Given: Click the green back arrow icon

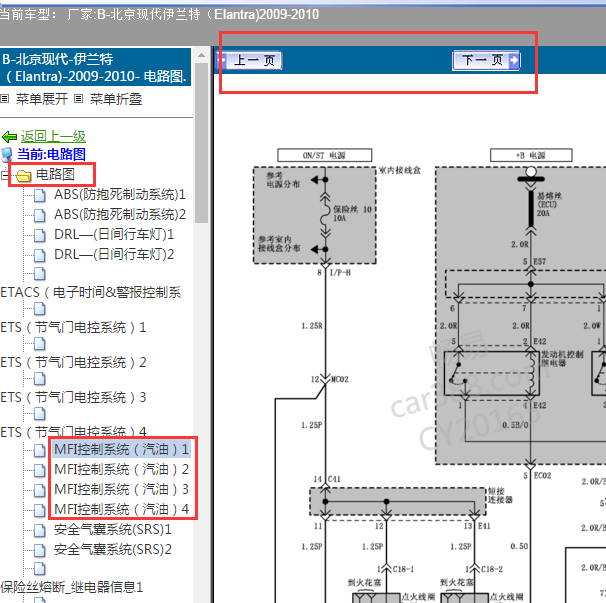Looking at the screenshot, I should point(9,137).
